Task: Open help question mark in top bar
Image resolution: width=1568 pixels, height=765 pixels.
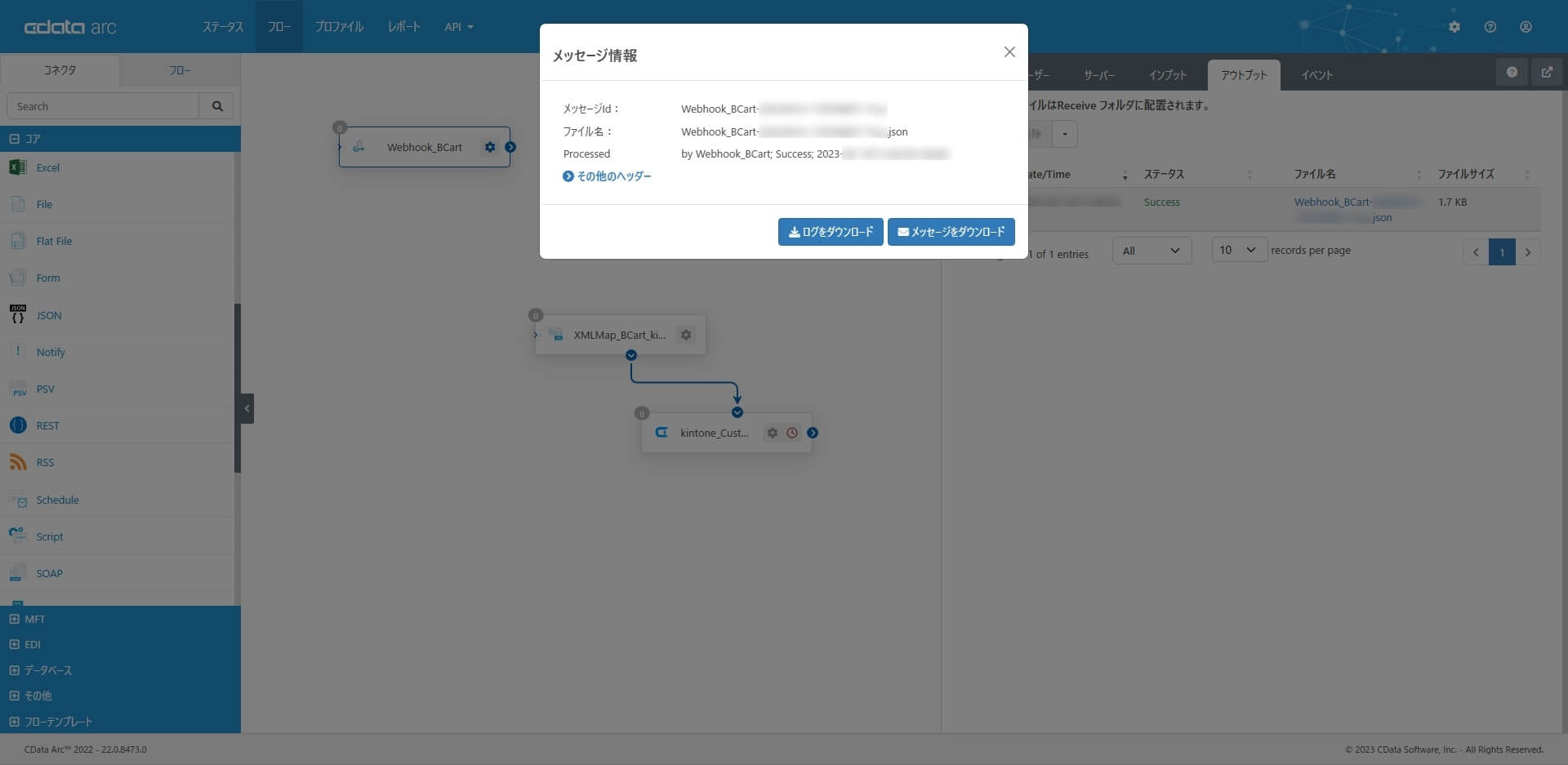Action: click(1490, 27)
